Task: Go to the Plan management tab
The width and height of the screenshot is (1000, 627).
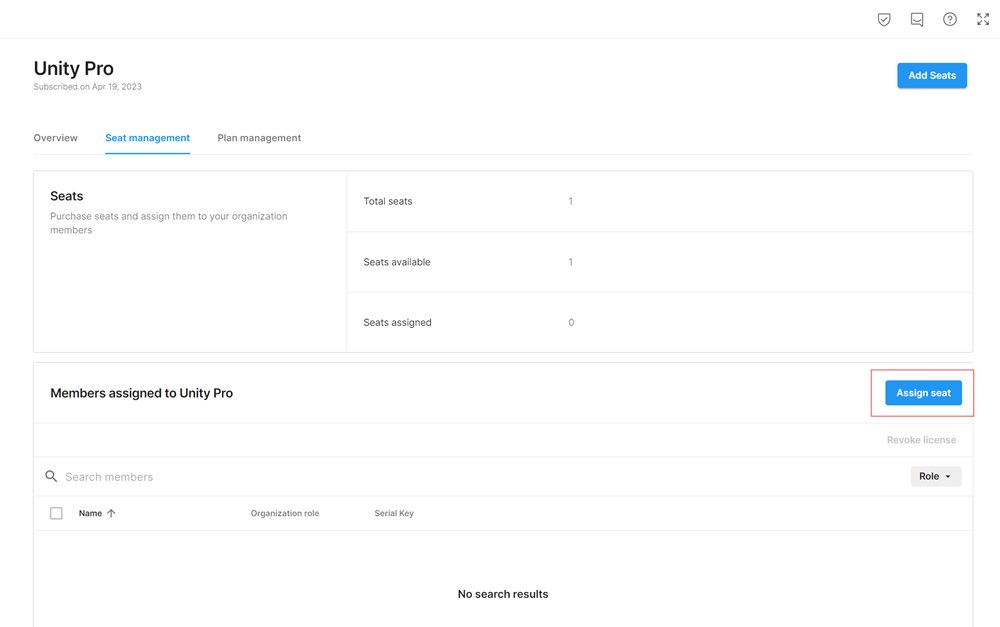Action: [259, 138]
